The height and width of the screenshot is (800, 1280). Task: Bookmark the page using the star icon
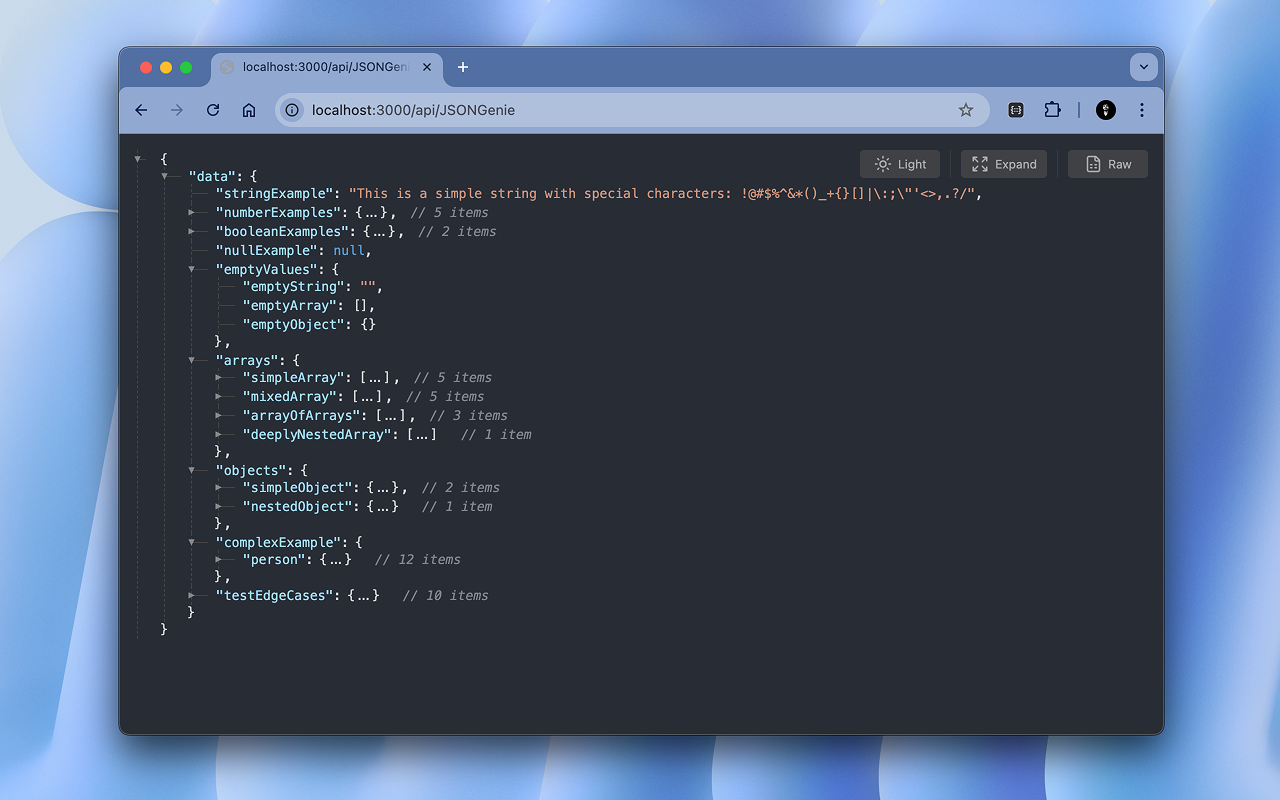click(x=965, y=110)
